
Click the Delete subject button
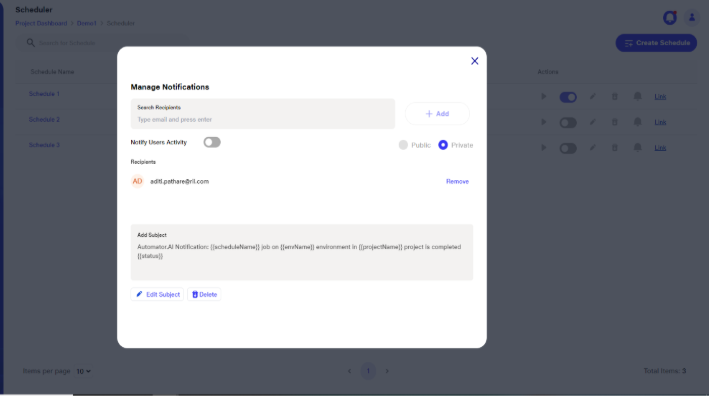[204, 294]
